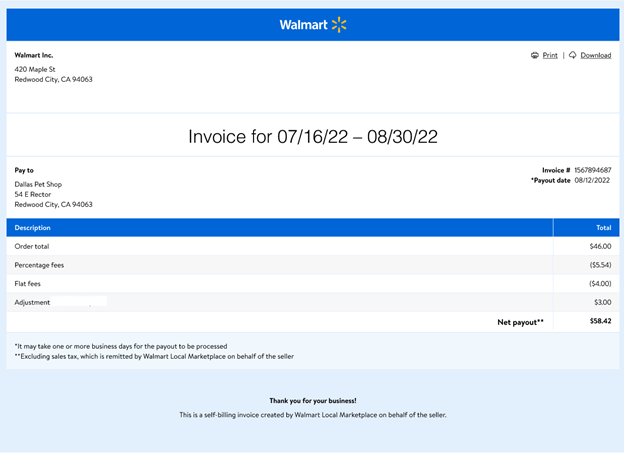
Task: Click the '420 Maple St' address line
Action: (35, 69)
